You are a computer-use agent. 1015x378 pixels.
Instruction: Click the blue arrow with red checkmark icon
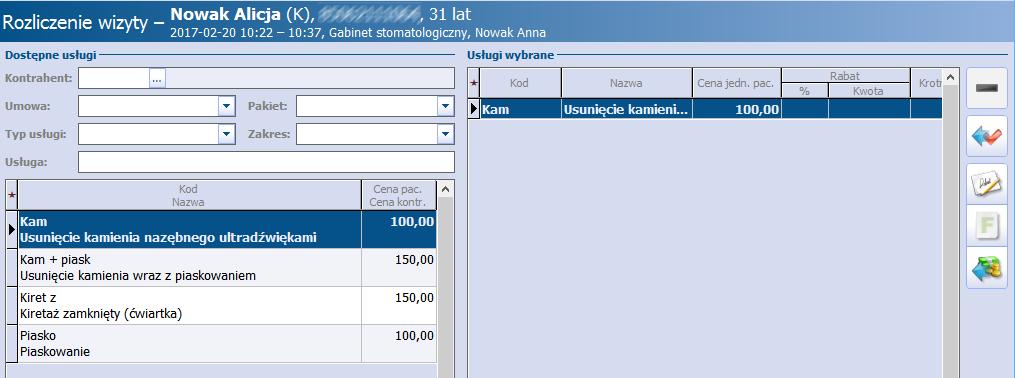987,137
